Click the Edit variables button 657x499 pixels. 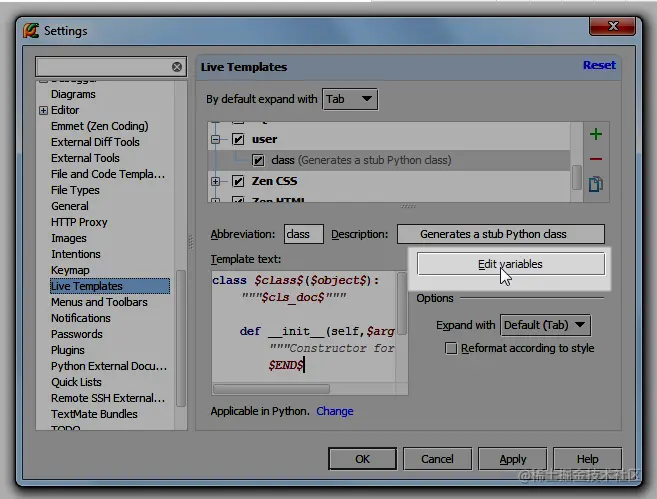(x=511, y=264)
